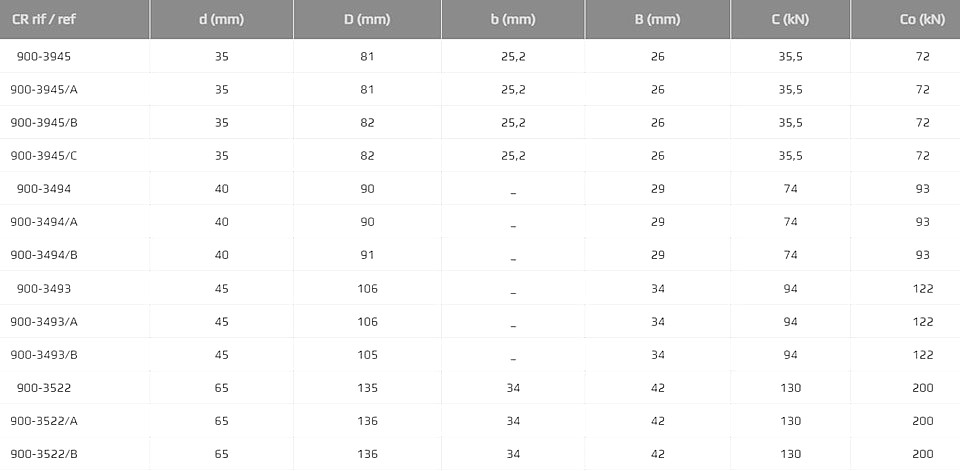Select reference 900-3945 in first row
Image resolution: width=960 pixels, height=471 pixels.
[x=44, y=56]
